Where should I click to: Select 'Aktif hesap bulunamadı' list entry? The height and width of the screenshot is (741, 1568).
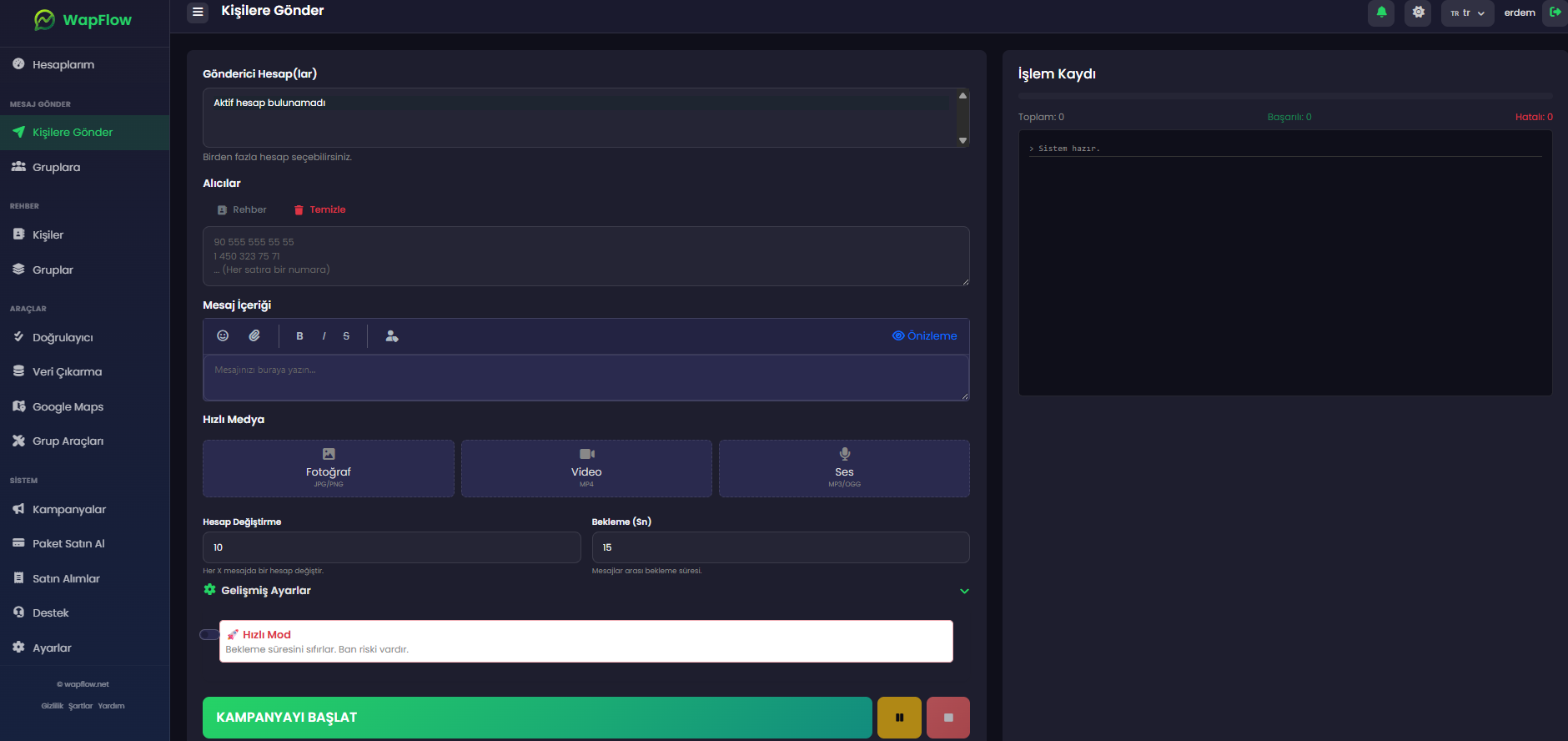pyautogui.click(x=580, y=103)
